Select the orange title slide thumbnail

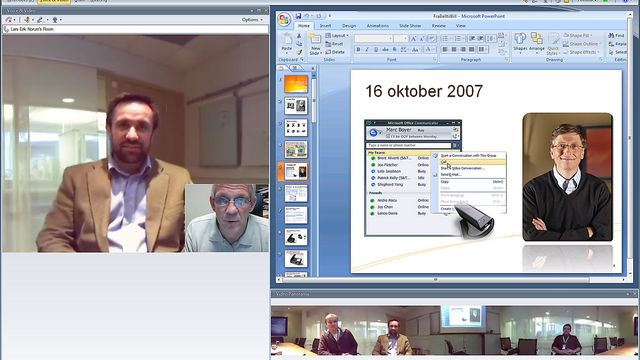click(x=296, y=84)
